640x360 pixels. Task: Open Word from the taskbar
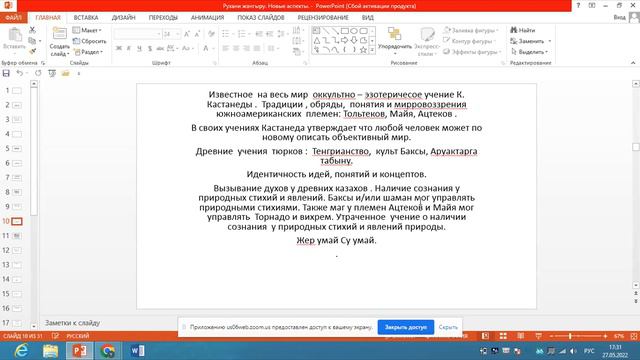(137, 351)
